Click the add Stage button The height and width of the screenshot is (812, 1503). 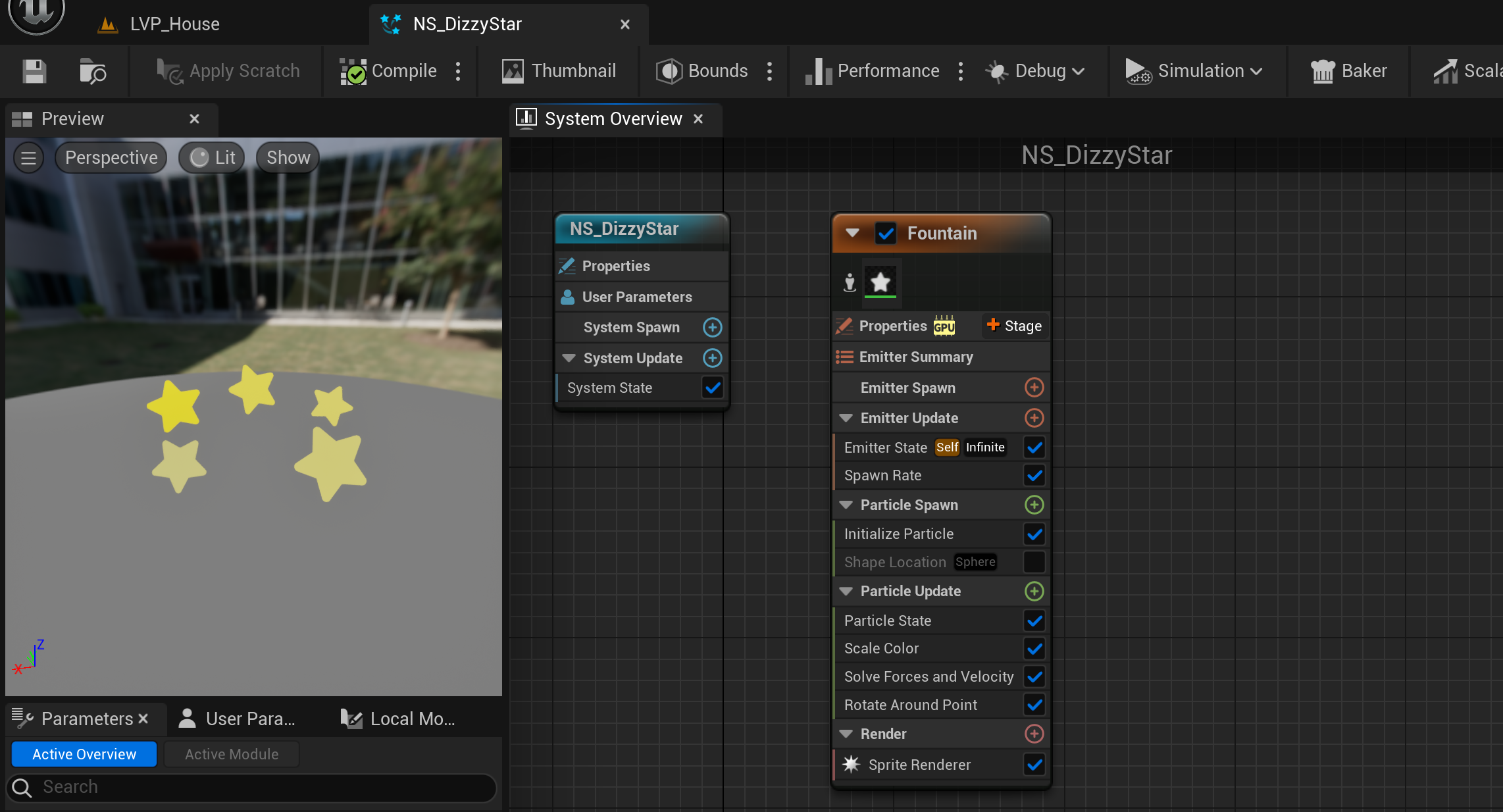click(x=1015, y=326)
